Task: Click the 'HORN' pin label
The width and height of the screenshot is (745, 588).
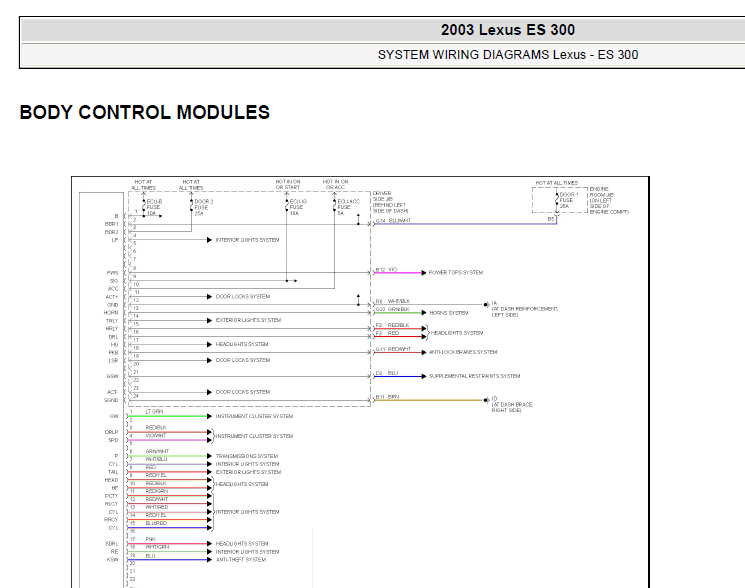Action: (x=111, y=313)
